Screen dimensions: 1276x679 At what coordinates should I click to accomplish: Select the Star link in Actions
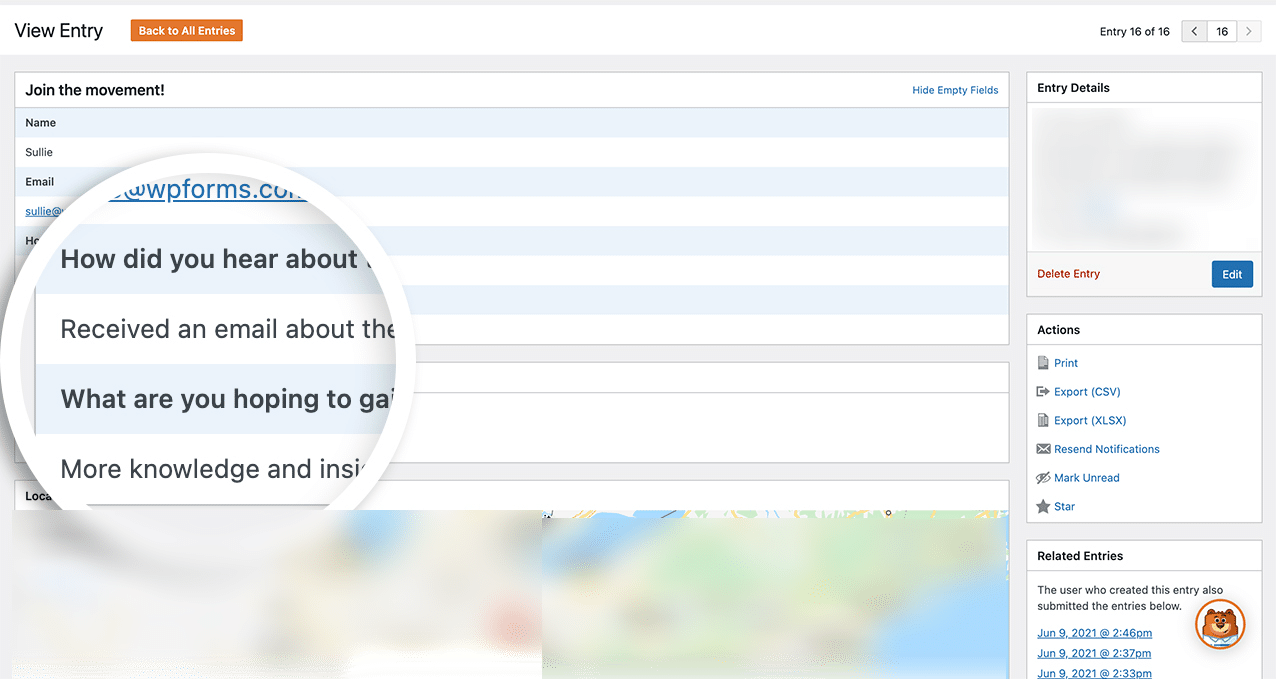tap(1065, 507)
